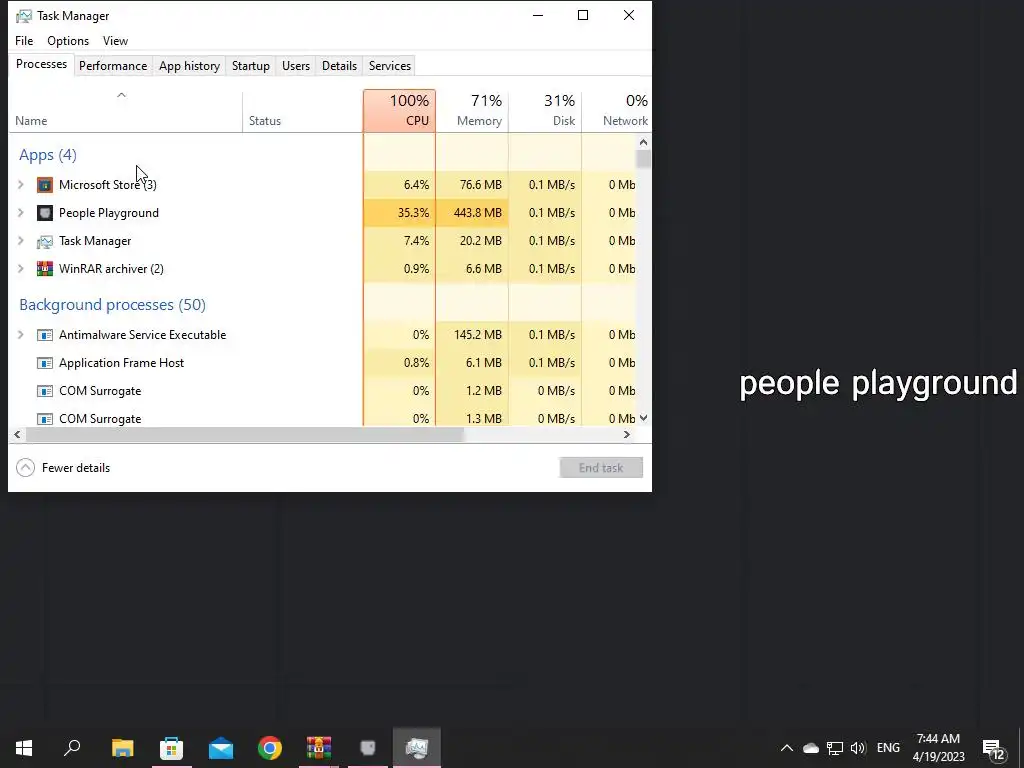Open the View menu

coord(116,40)
